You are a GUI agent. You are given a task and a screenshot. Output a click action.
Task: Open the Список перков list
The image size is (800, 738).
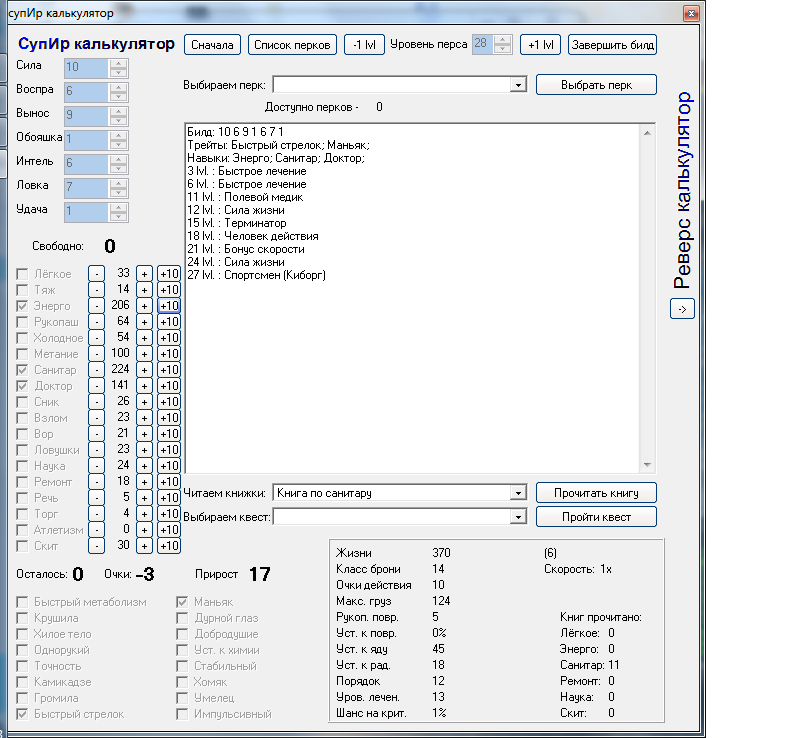292,45
